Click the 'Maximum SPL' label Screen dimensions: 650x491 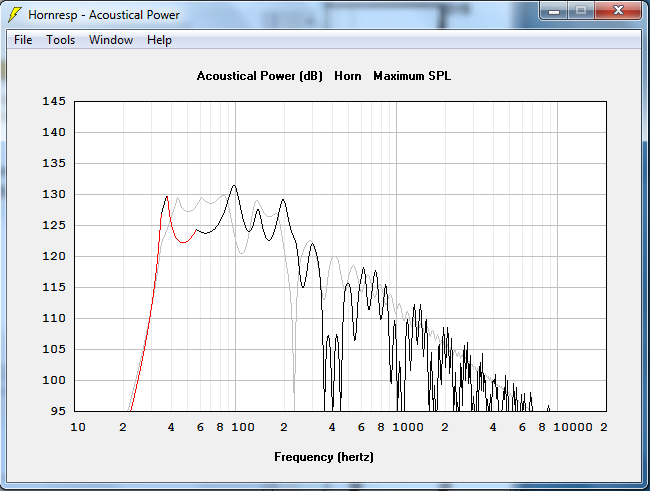(x=412, y=76)
